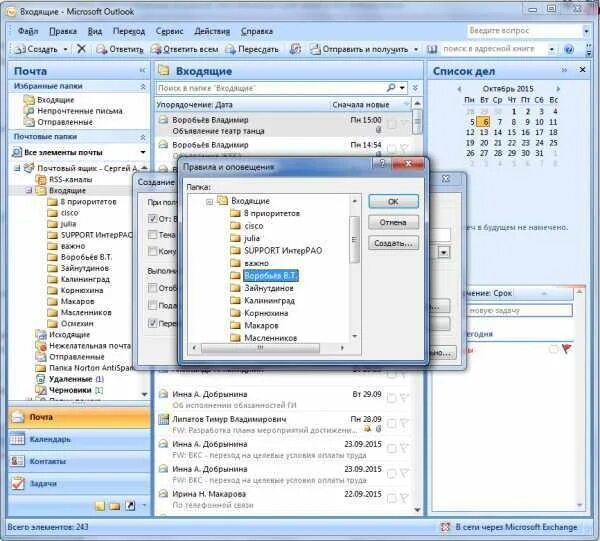The height and width of the screenshot is (541, 600).
Task: Click OK in Правила и оповещения dialog
Action: pos(393,202)
